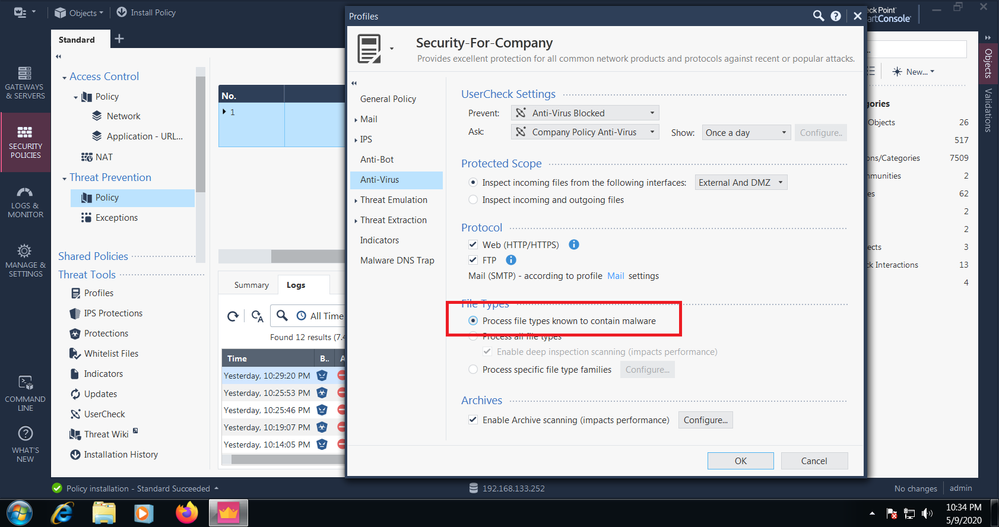Switch to the Summary tab

point(251,285)
